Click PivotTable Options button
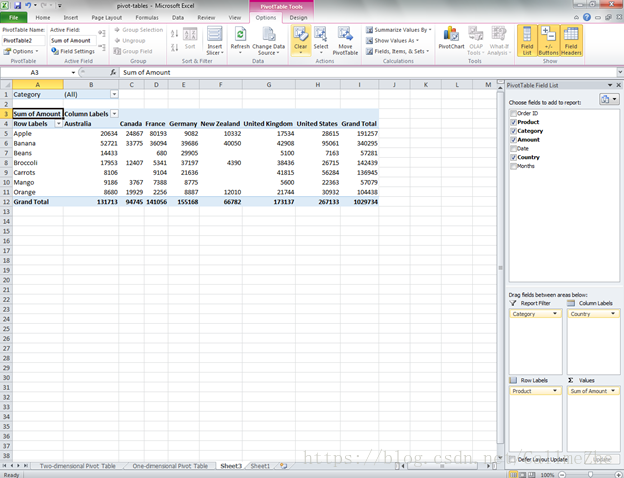624x478 pixels. coord(21,51)
